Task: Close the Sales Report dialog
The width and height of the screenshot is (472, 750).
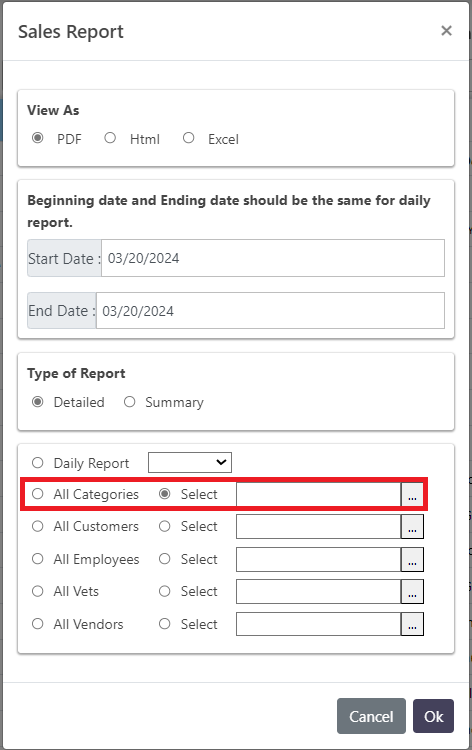Action: (x=446, y=31)
